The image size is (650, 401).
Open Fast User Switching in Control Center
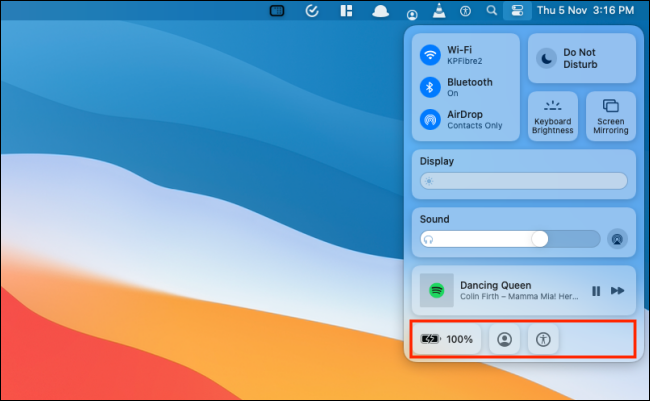pos(506,339)
